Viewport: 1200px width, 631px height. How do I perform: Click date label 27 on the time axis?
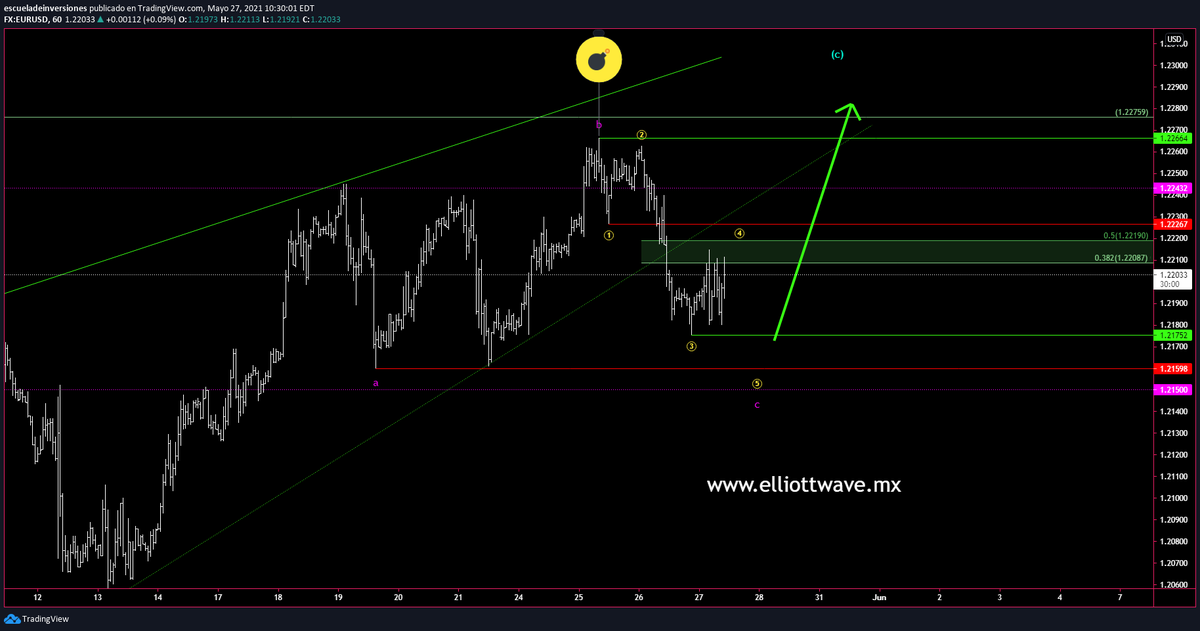coord(699,597)
